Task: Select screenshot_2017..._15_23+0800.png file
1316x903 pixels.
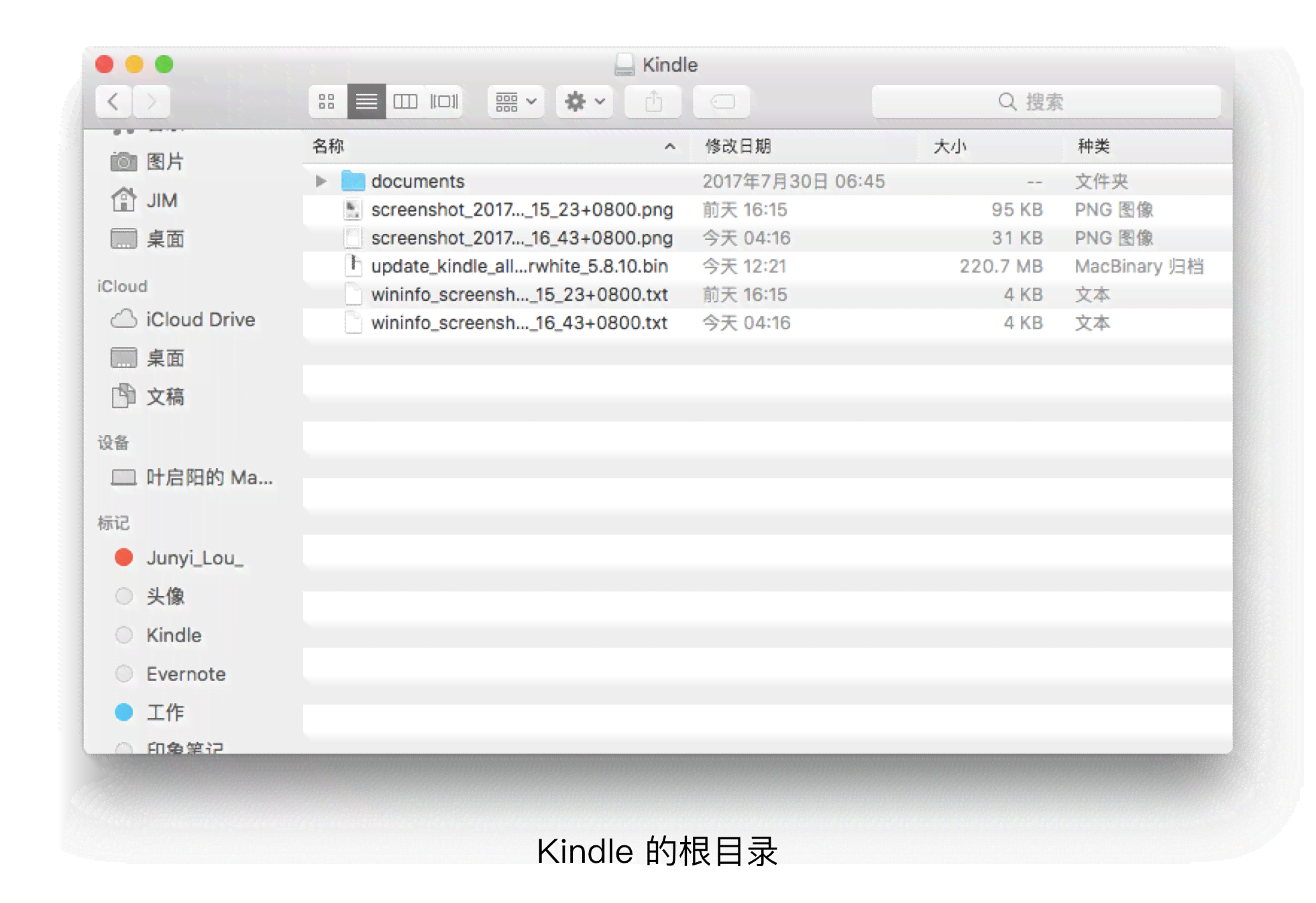Action: pyautogui.click(x=767, y=210)
